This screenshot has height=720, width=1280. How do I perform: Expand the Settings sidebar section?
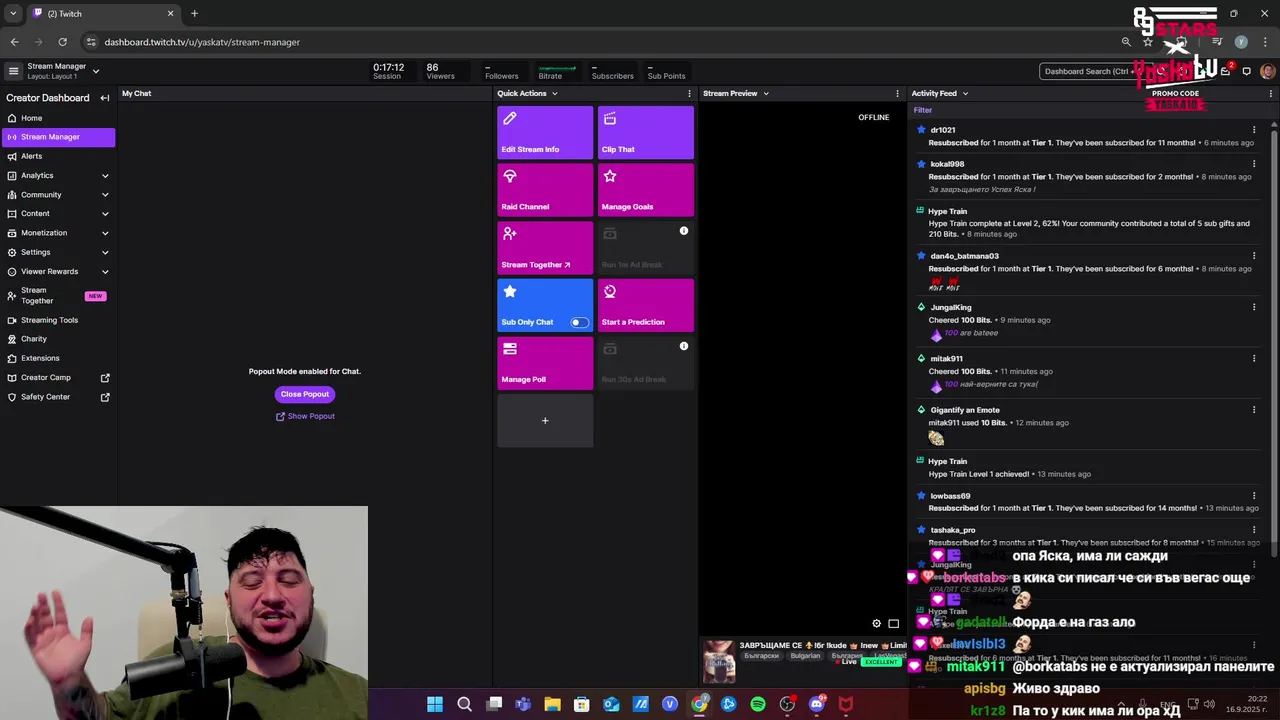pos(105,252)
